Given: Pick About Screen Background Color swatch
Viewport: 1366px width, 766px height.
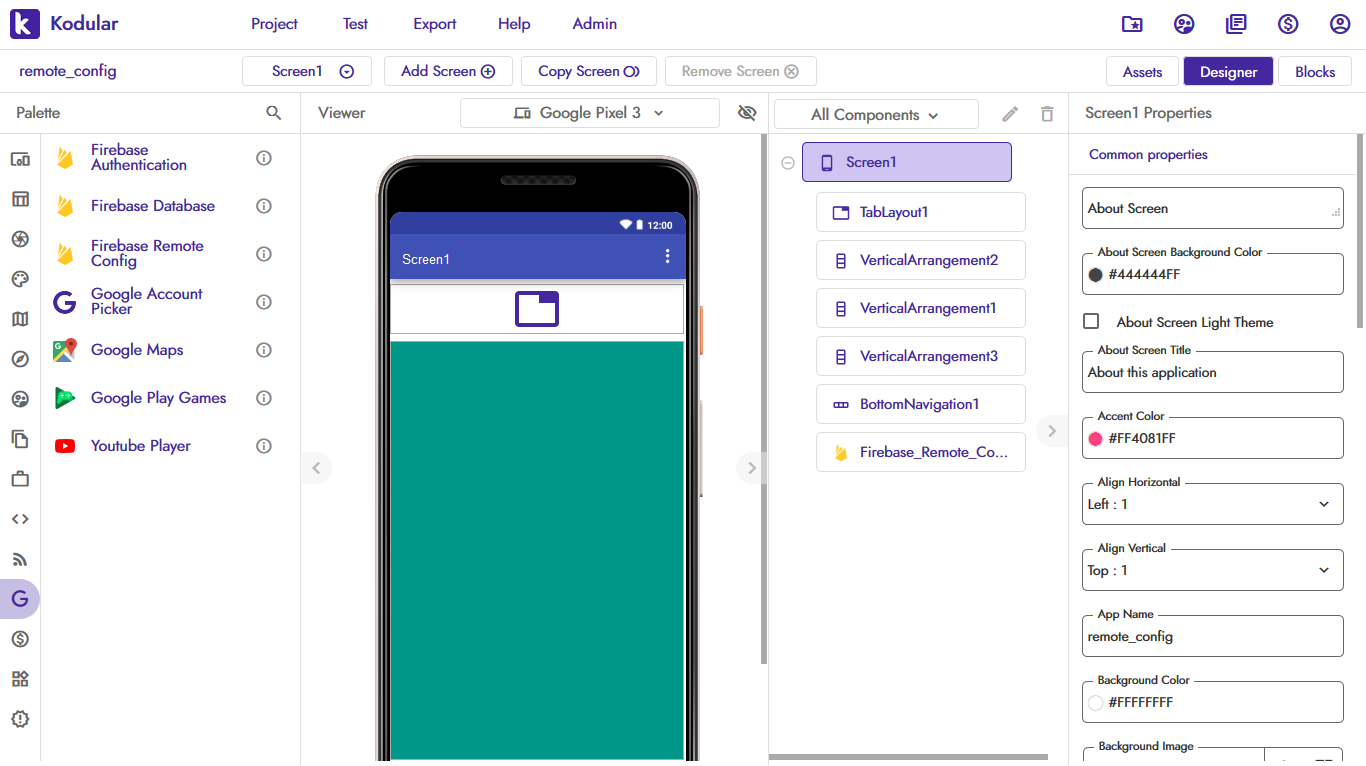Looking at the screenshot, I should pyautogui.click(x=1095, y=275).
